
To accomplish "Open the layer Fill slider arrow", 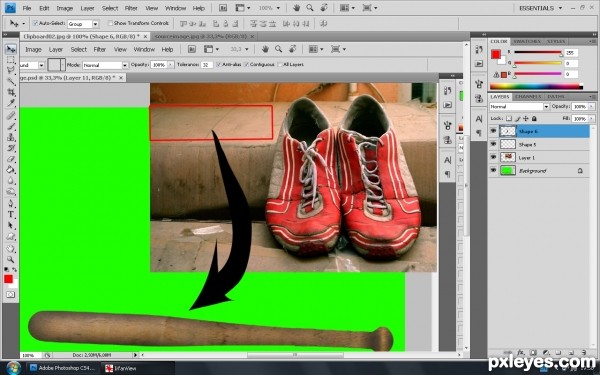I will click(x=592, y=119).
